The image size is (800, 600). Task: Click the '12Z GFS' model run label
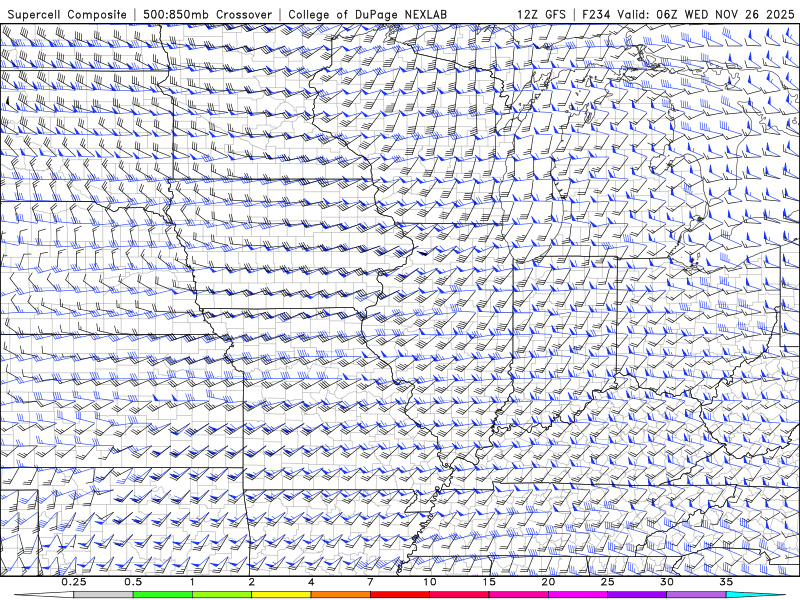pyautogui.click(x=541, y=14)
